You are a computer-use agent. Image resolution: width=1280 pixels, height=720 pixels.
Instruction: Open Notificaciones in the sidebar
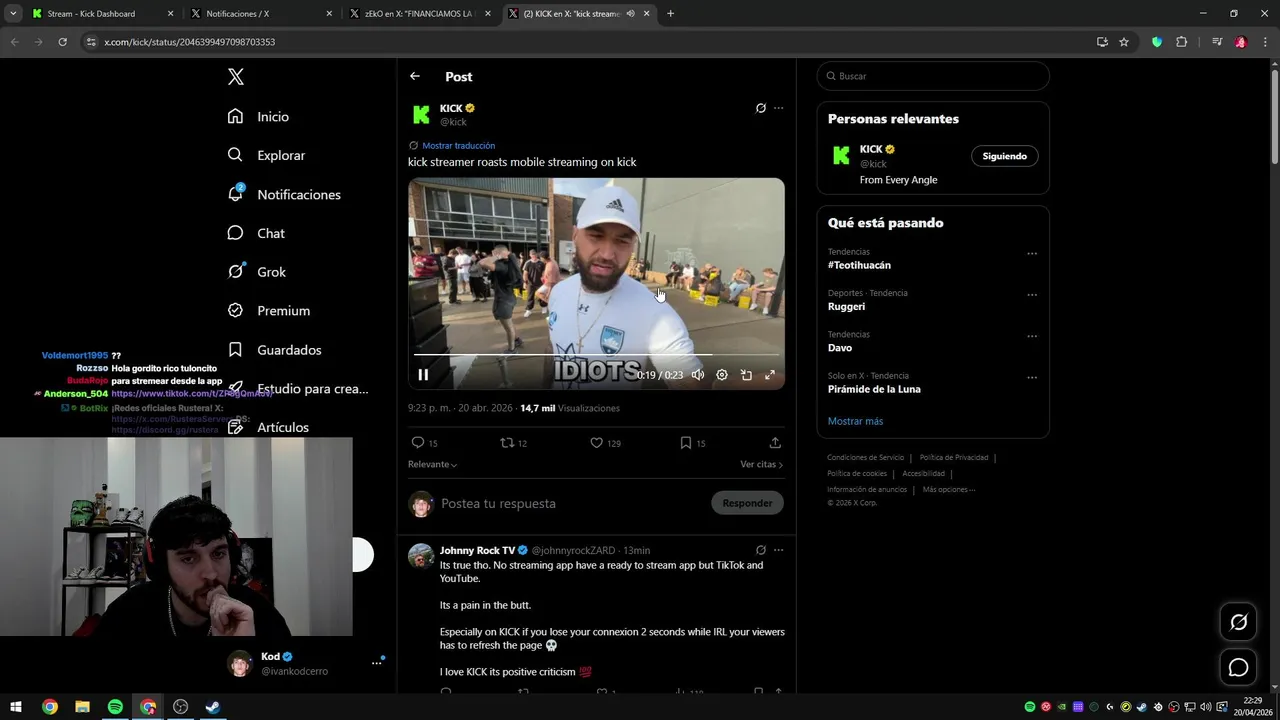284,194
